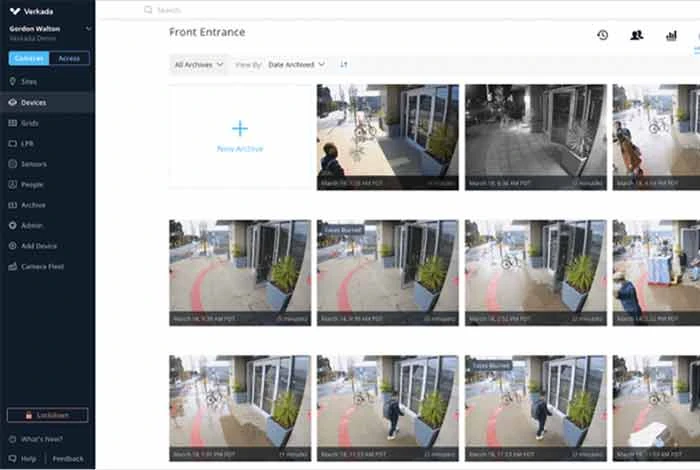This screenshot has height=470, width=700.
Task: Open the Feedback link
Action: point(68,458)
